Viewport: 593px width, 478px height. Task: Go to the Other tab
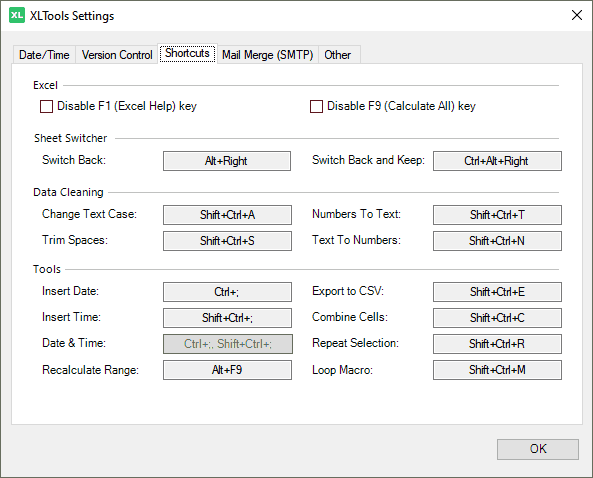coord(338,55)
